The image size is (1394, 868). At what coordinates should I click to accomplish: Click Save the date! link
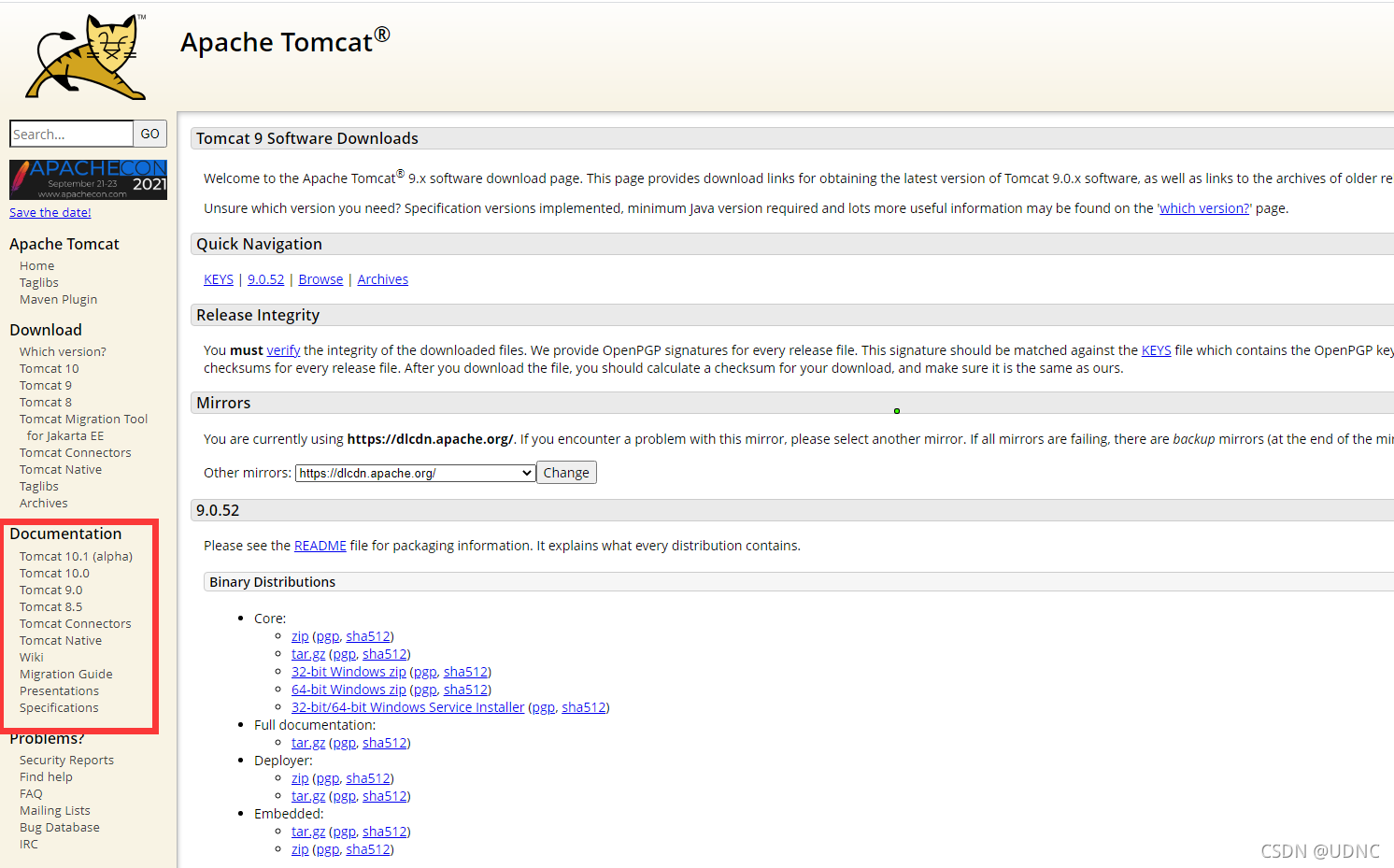[50, 212]
